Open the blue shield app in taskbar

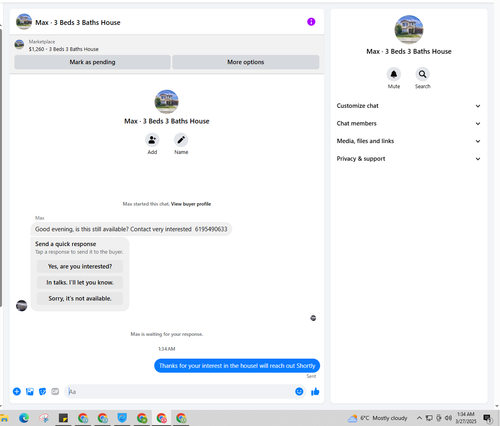click(122, 418)
